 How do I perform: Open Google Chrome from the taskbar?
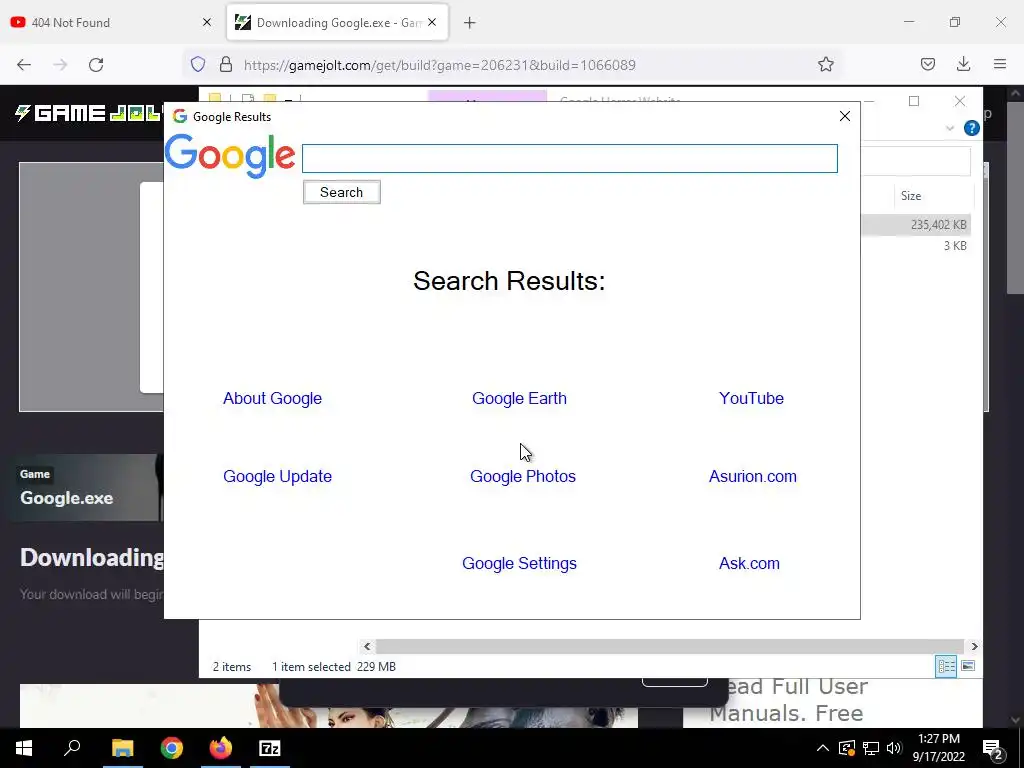[172, 748]
